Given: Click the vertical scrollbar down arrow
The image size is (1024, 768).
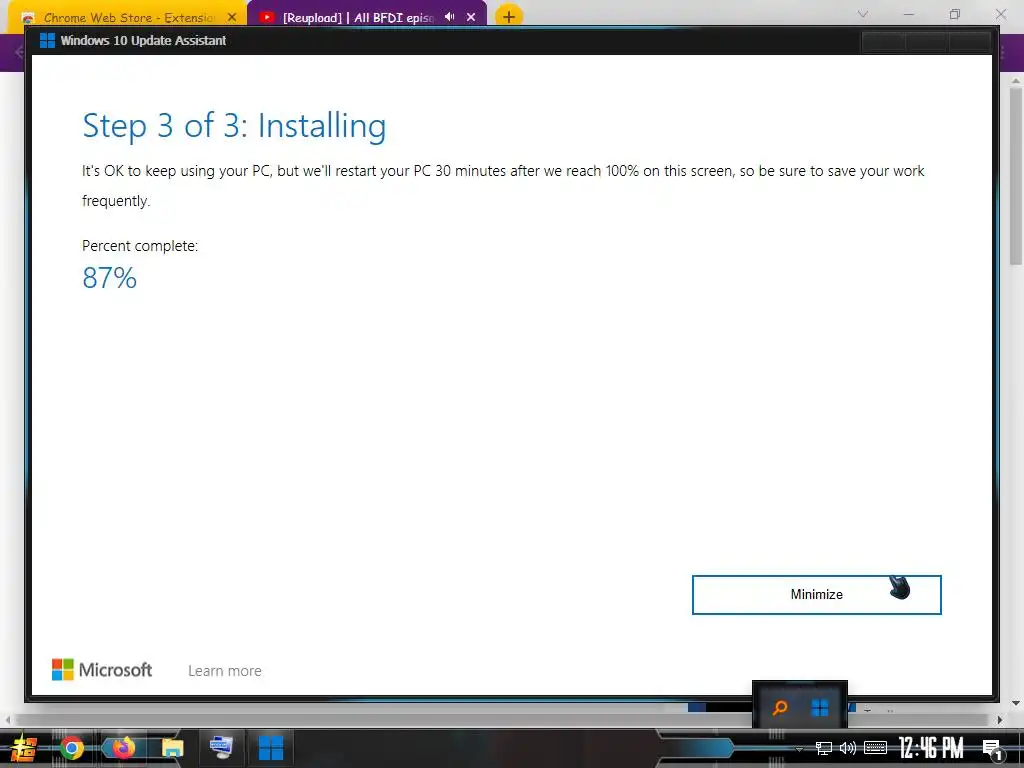Looking at the screenshot, I should tap(1016, 703).
